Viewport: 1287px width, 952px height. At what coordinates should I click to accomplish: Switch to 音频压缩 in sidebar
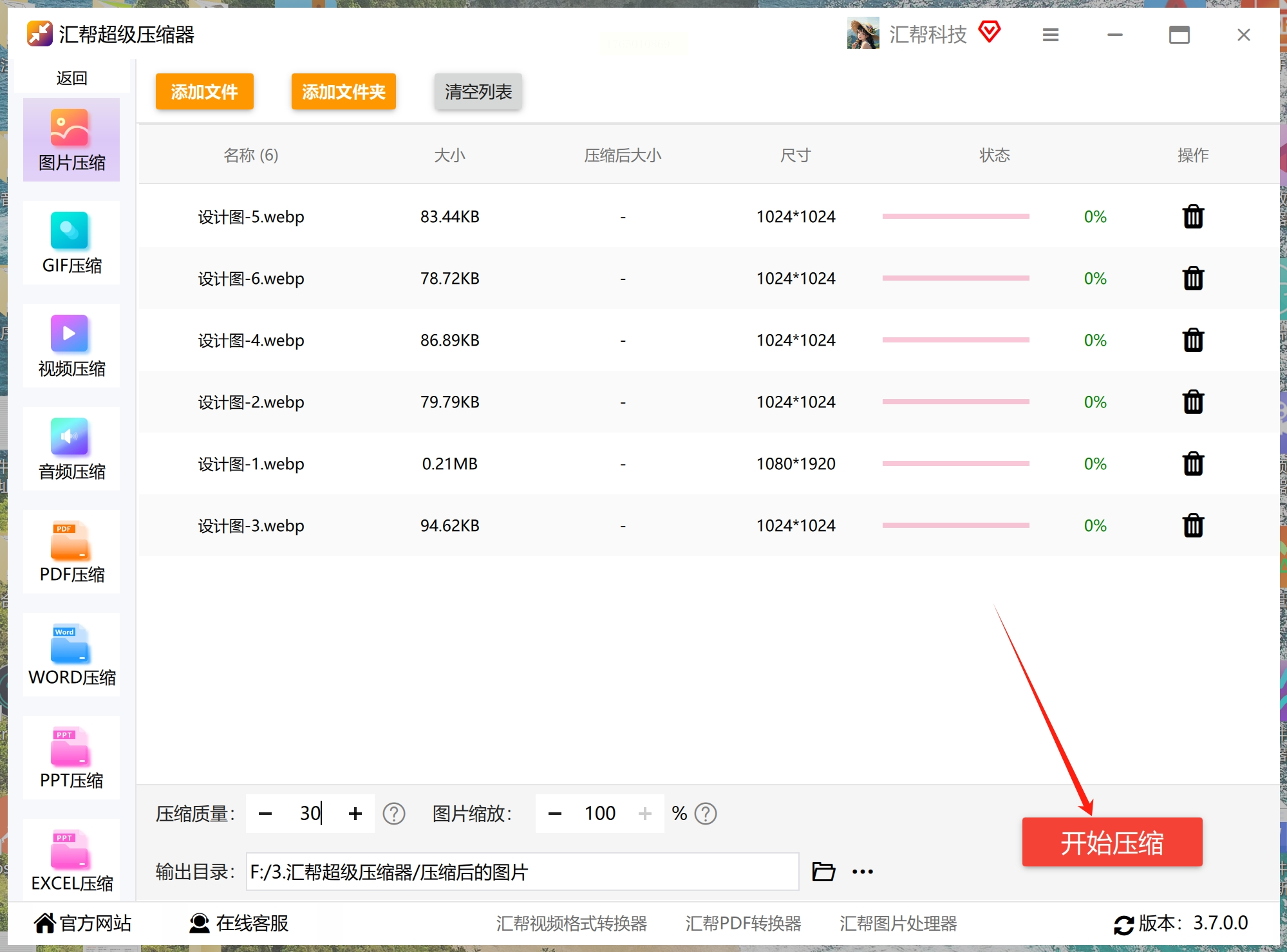point(71,449)
